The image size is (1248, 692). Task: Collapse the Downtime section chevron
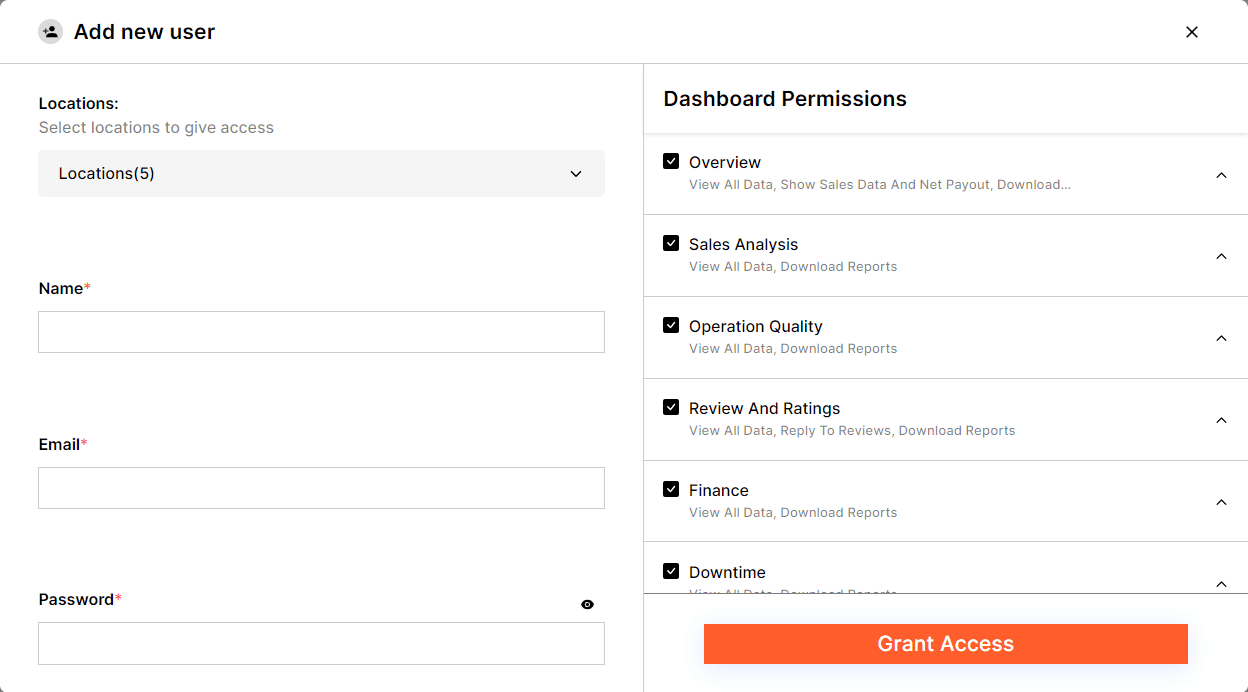[x=1221, y=583]
